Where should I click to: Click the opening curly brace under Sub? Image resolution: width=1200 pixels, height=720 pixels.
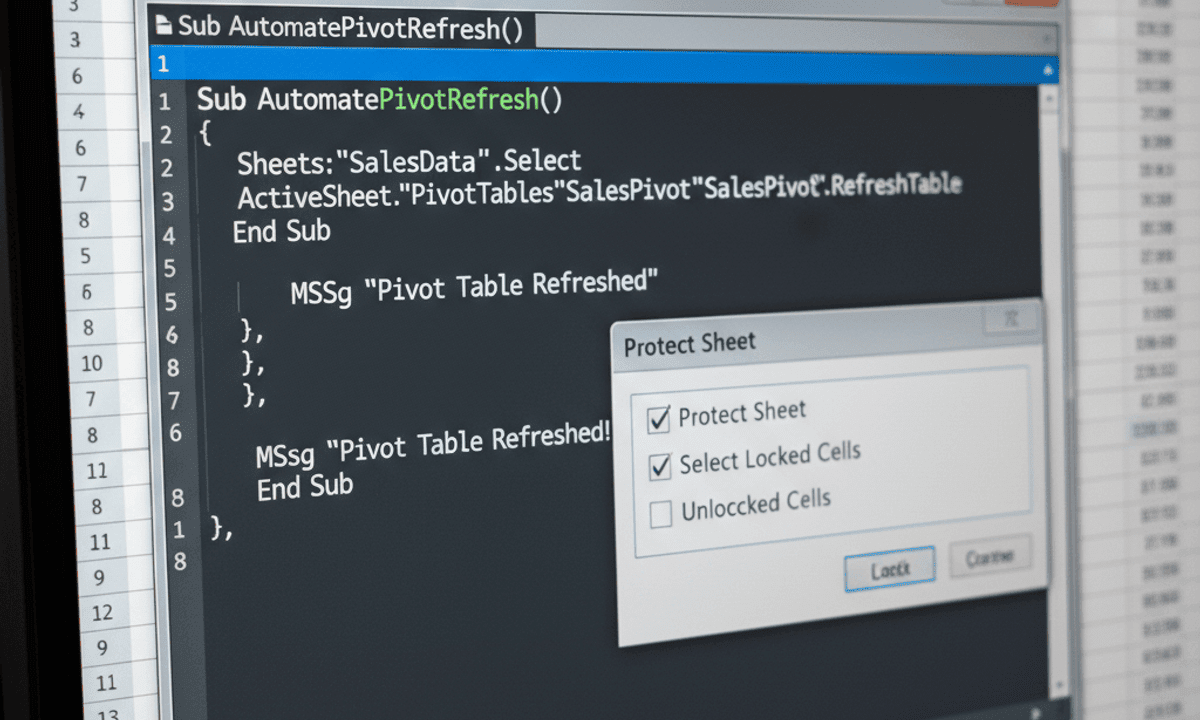[x=205, y=133]
